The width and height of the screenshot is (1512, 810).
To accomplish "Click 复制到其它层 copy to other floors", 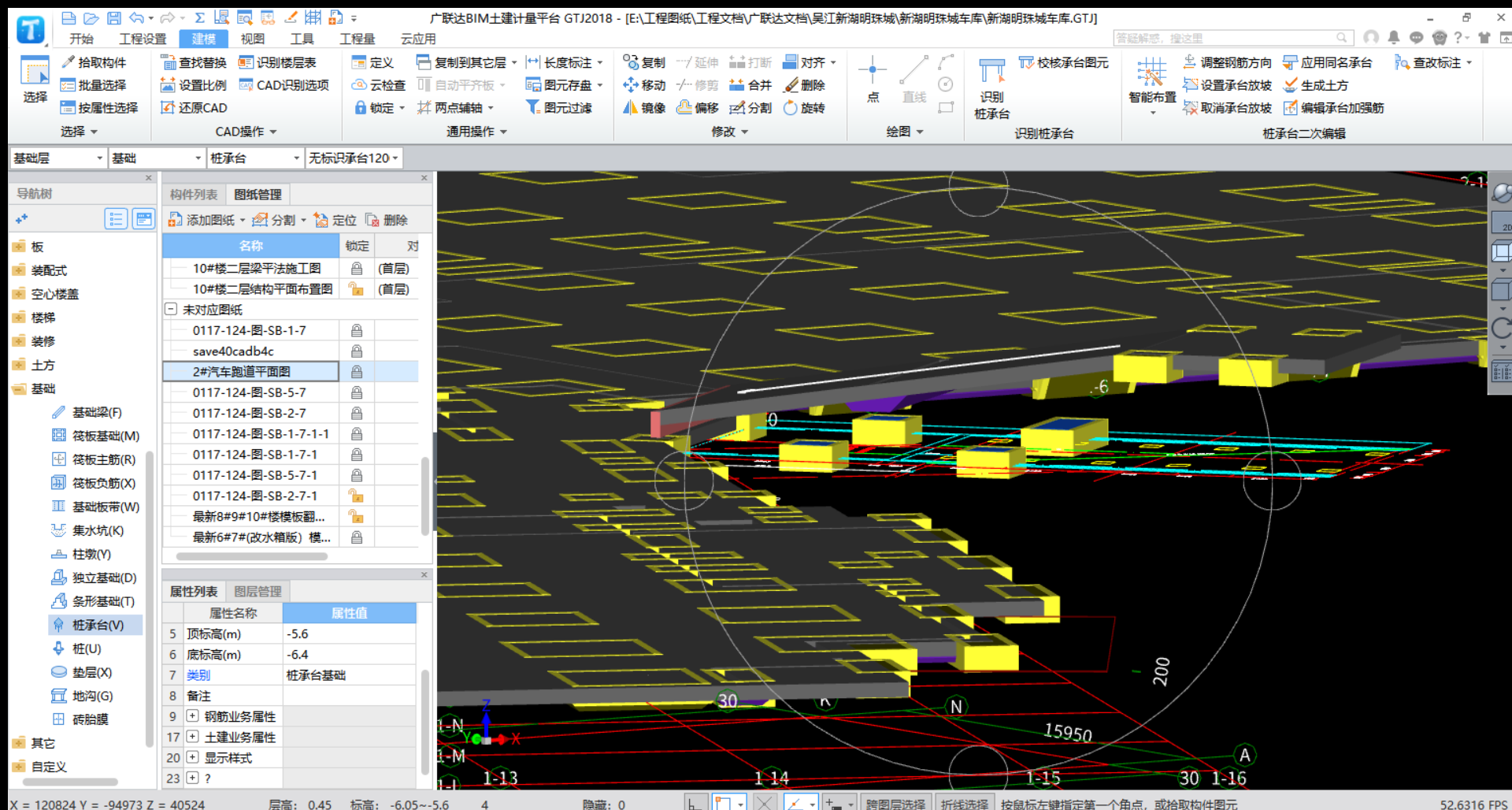I will click(x=466, y=62).
